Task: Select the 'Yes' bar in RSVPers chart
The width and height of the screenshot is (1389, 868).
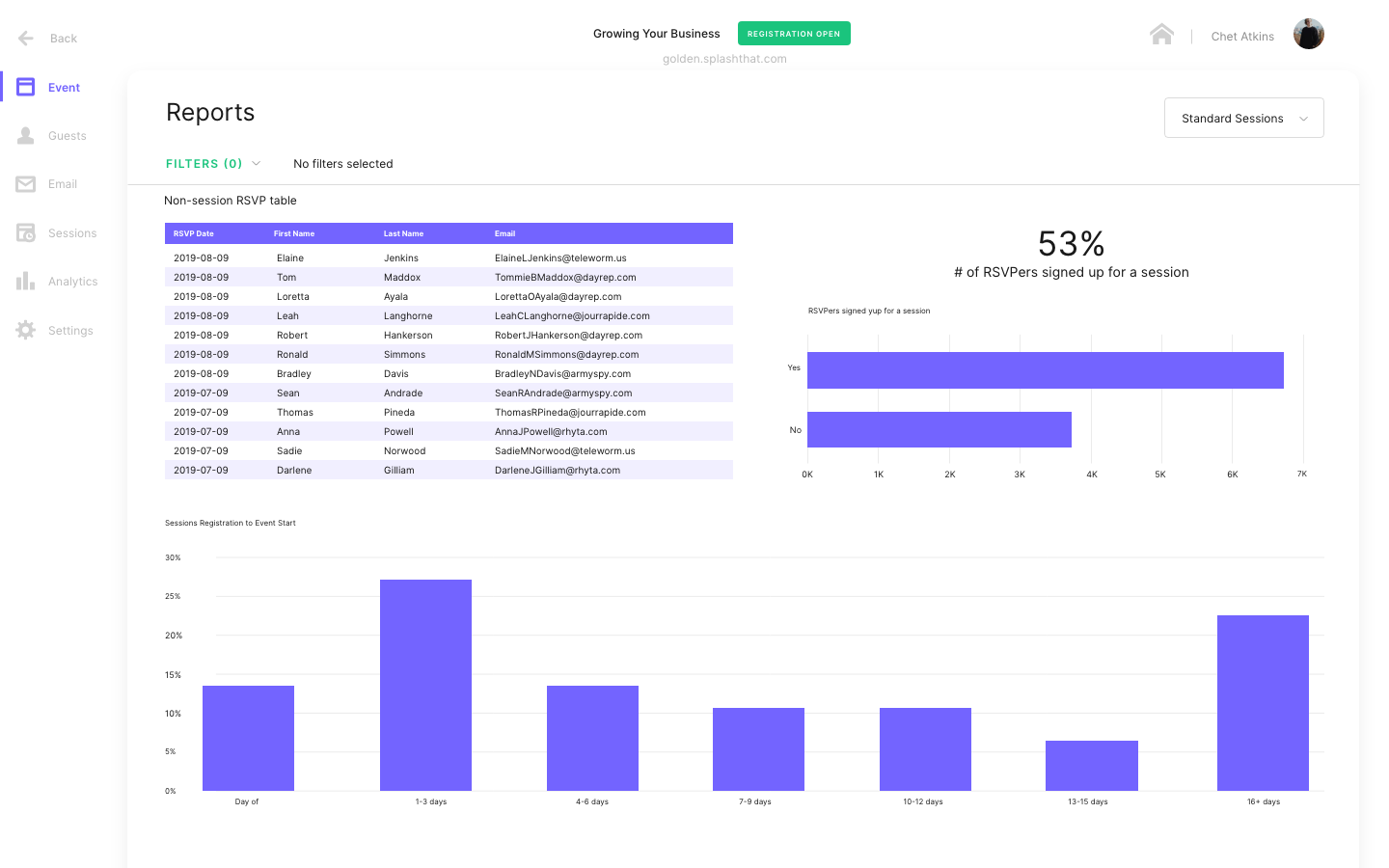Action: pyautogui.click(x=1045, y=370)
